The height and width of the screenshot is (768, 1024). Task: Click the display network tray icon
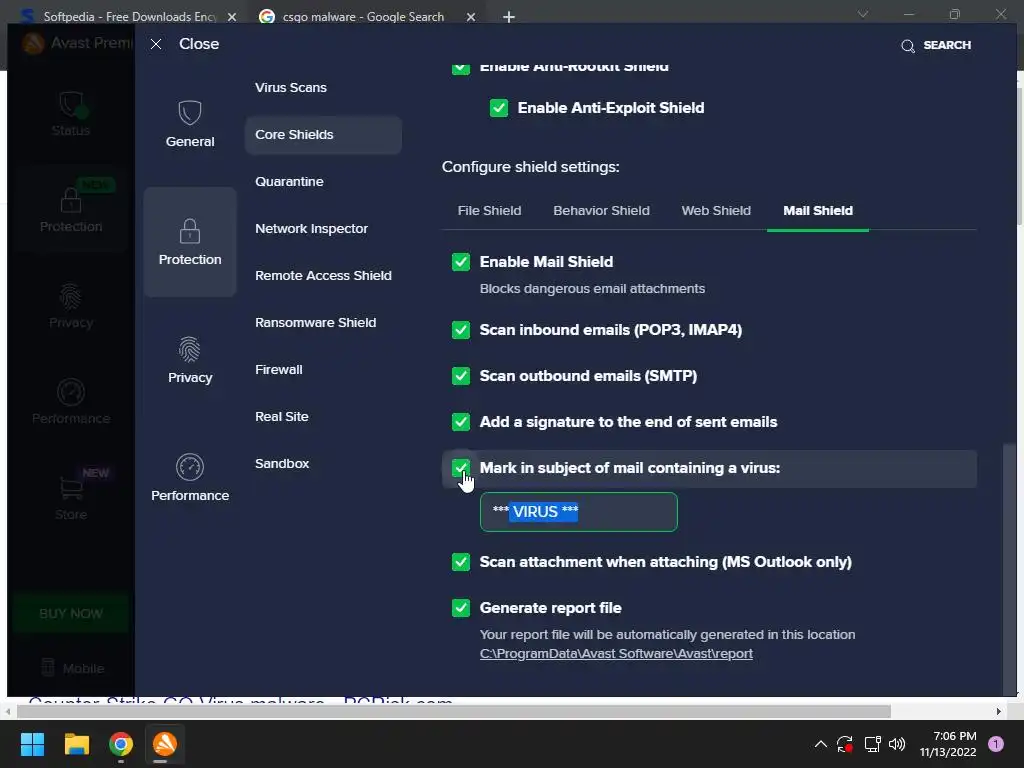(x=872, y=744)
